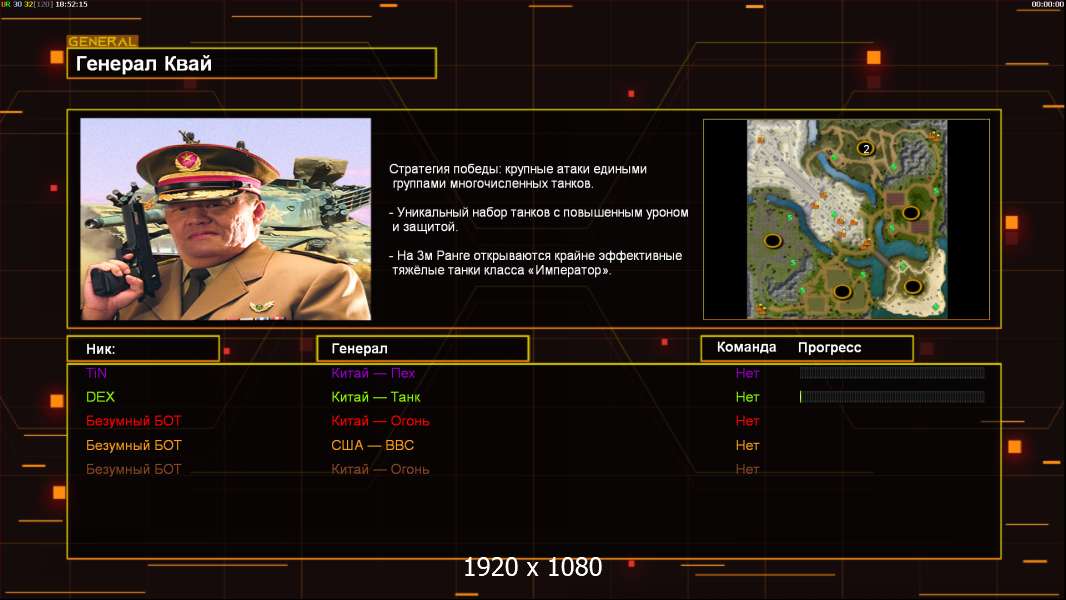Click the 'США — ВВС' general entry
This screenshot has width=1066, height=600.
tap(372, 445)
